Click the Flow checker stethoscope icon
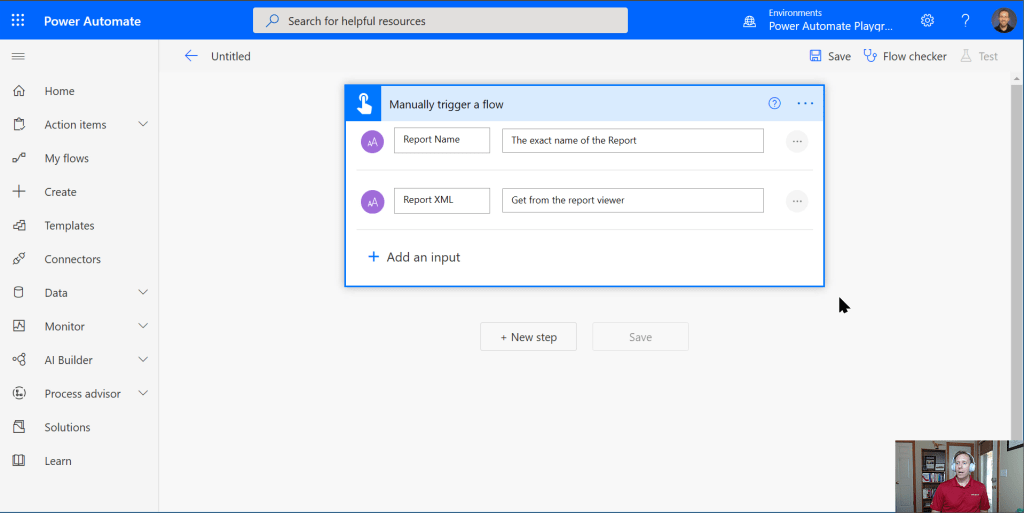Viewport: 1024px width, 513px height. point(870,55)
